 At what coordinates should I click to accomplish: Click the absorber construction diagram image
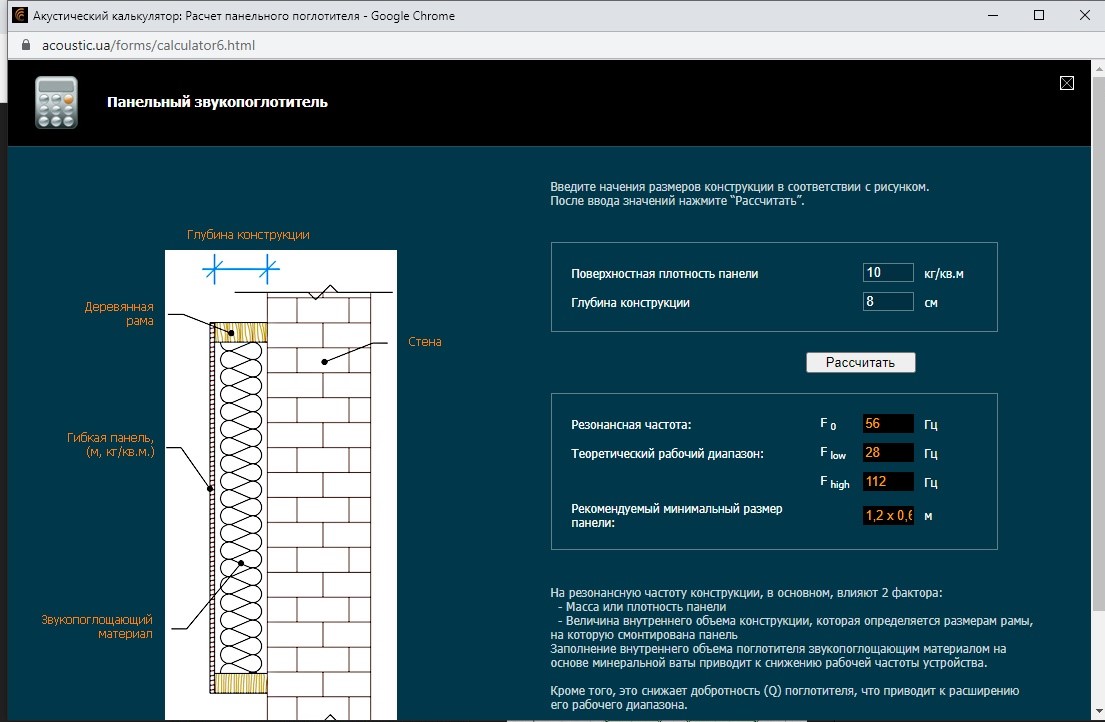(281, 485)
